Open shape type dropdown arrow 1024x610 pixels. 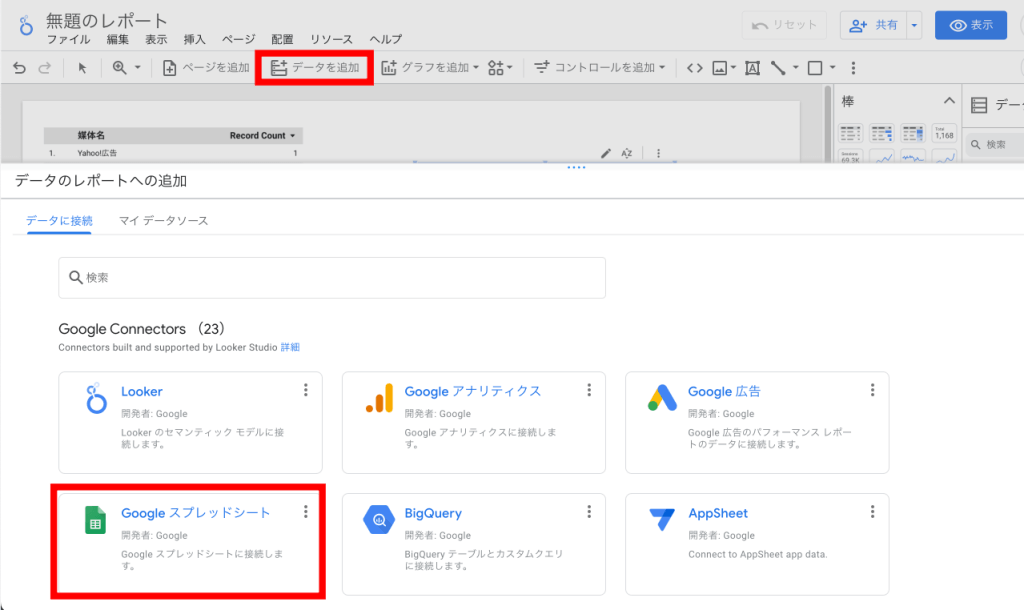(x=833, y=67)
